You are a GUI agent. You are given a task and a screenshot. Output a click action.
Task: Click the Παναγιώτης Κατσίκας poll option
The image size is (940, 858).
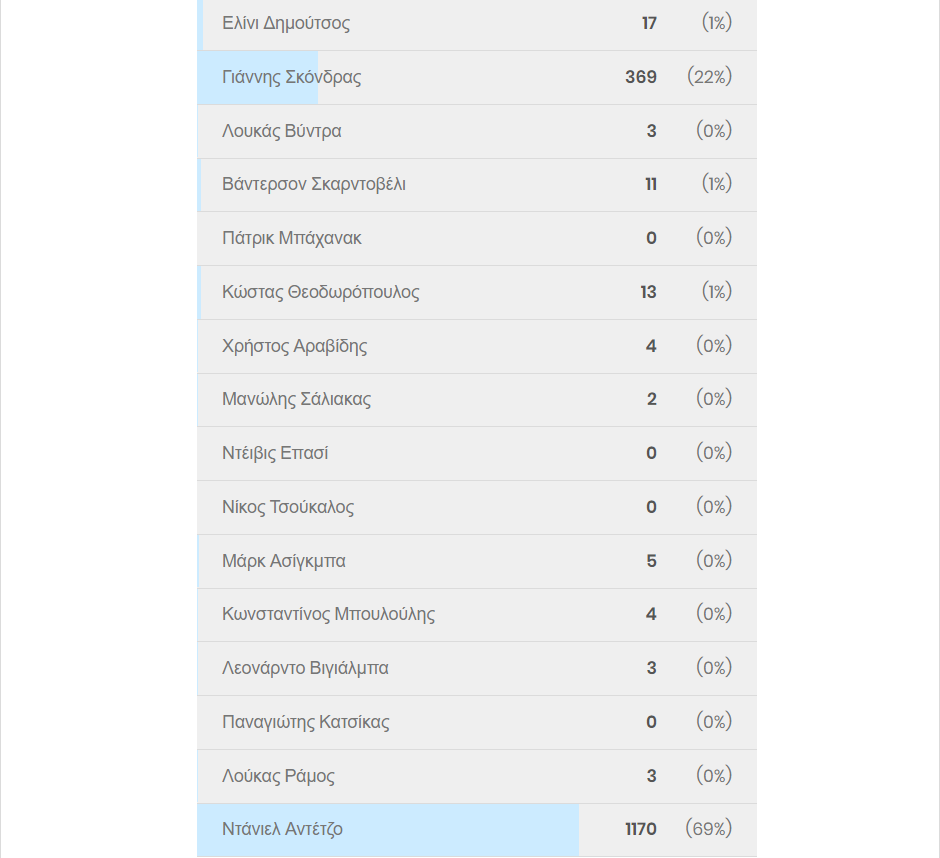tap(477, 722)
